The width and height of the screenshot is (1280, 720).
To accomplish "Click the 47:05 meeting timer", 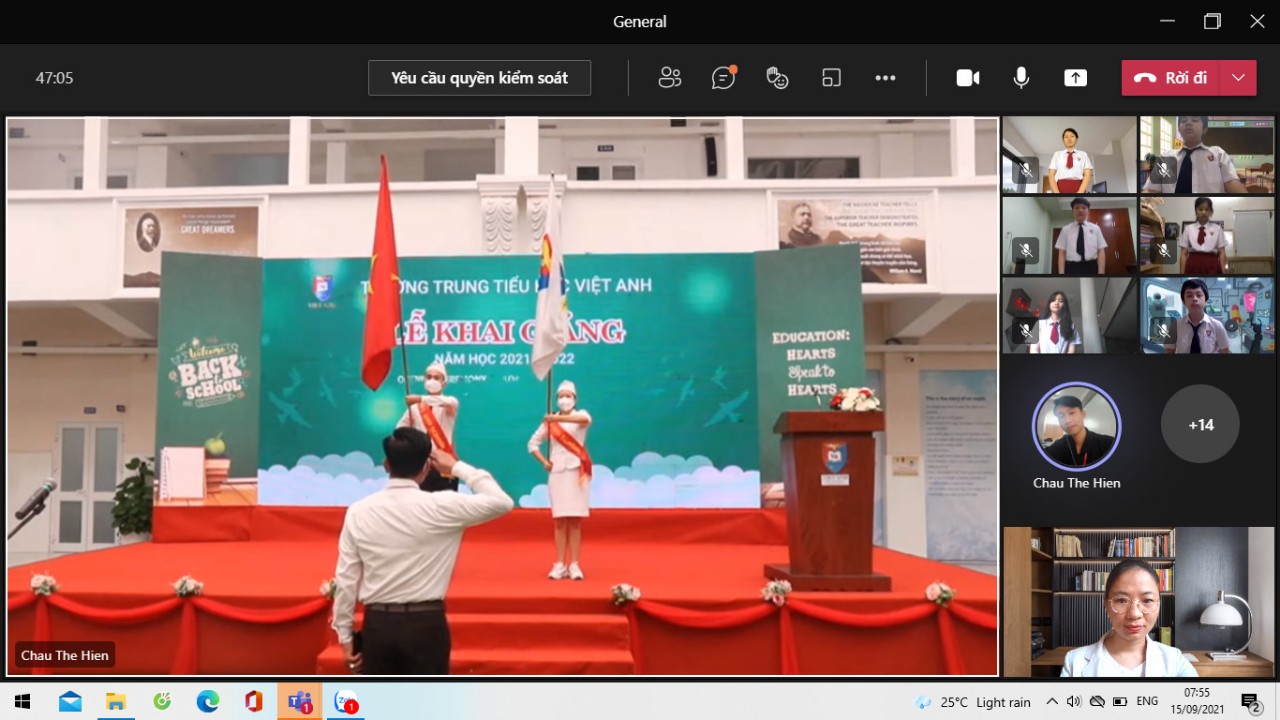I will (x=54, y=78).
